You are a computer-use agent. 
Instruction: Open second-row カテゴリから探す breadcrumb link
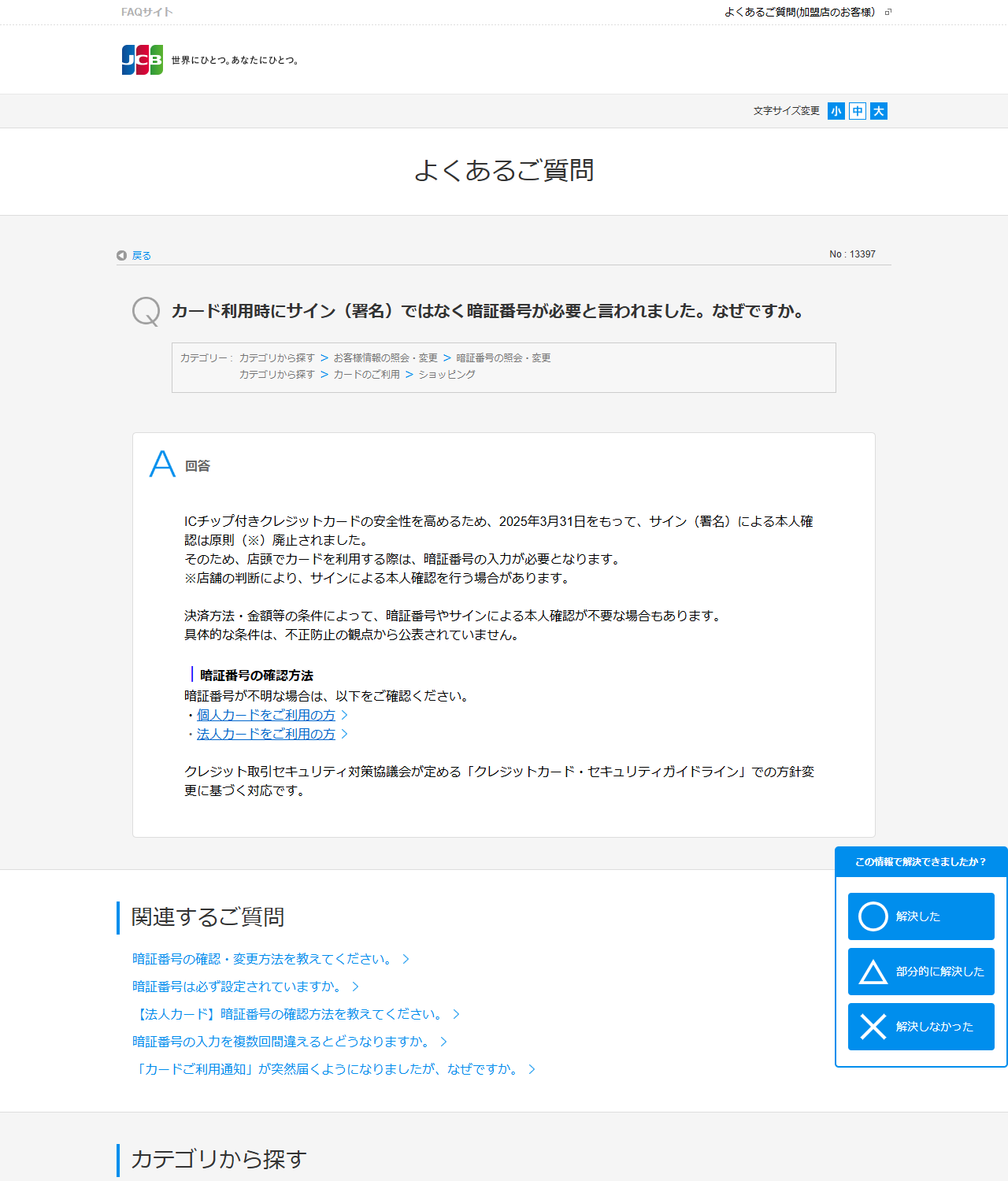pyautogui.click(x=276, y=374)
